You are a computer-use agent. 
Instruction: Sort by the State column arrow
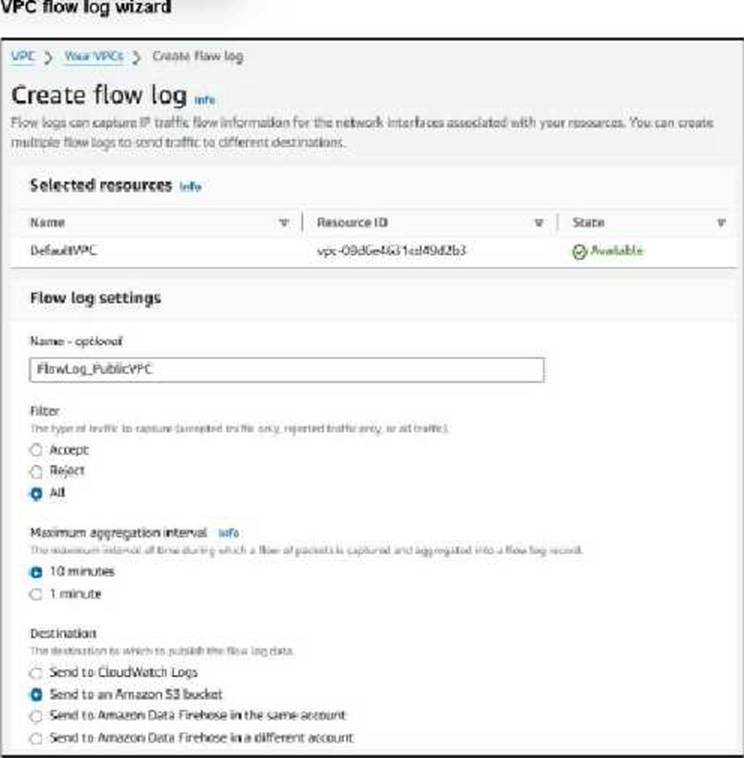click(721, 222)
